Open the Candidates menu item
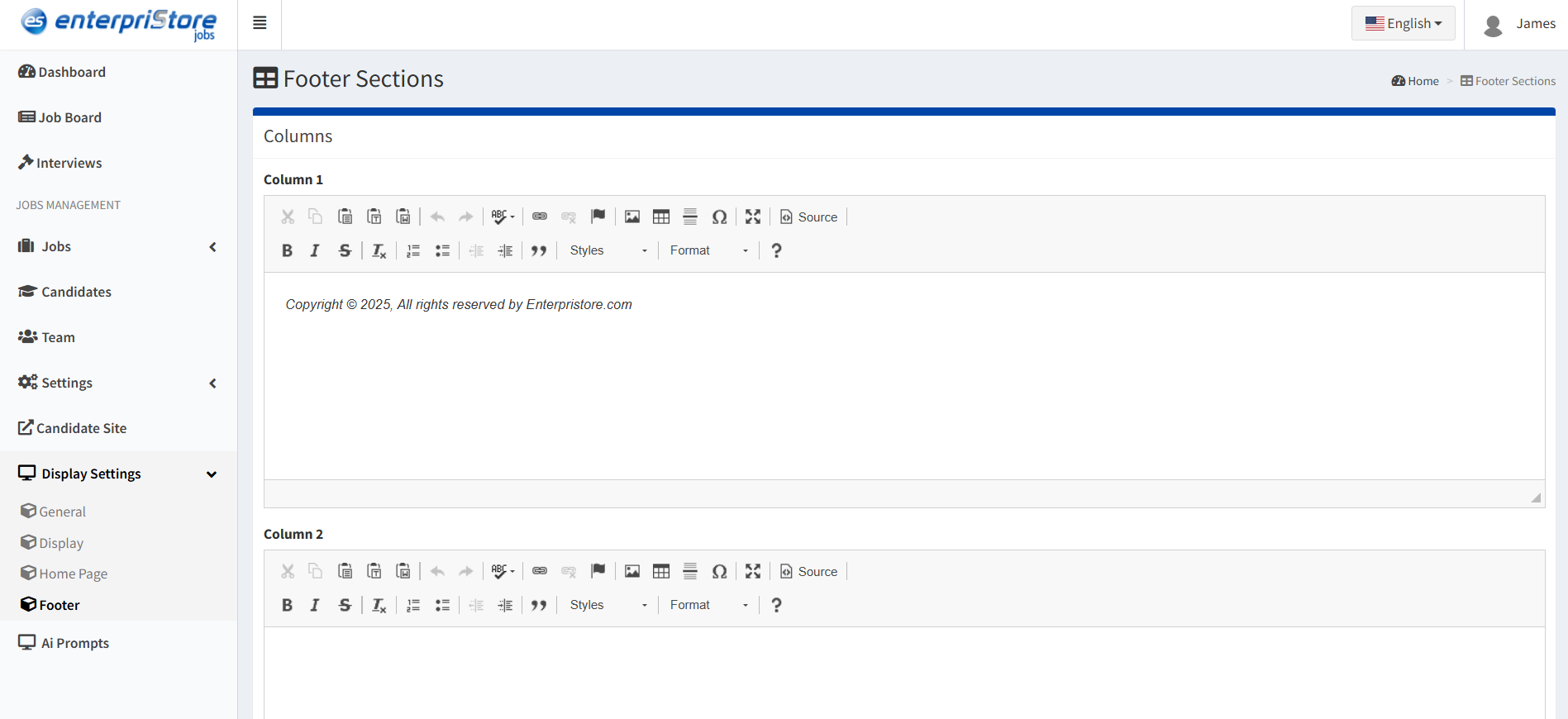Image resolution: width=1568 pixels, height=719 pixels. pos(76,292)
